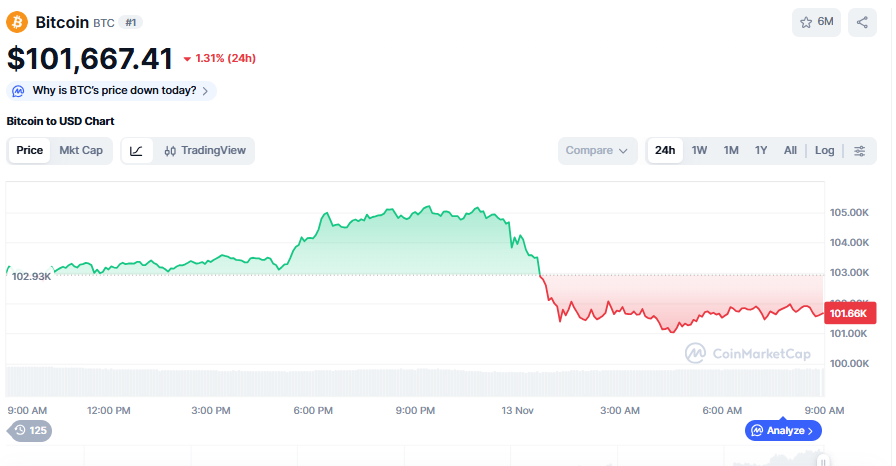The height and width of the screenshot is (466, 896).
Task: Toggle the Log scale option
Action: 824,151
